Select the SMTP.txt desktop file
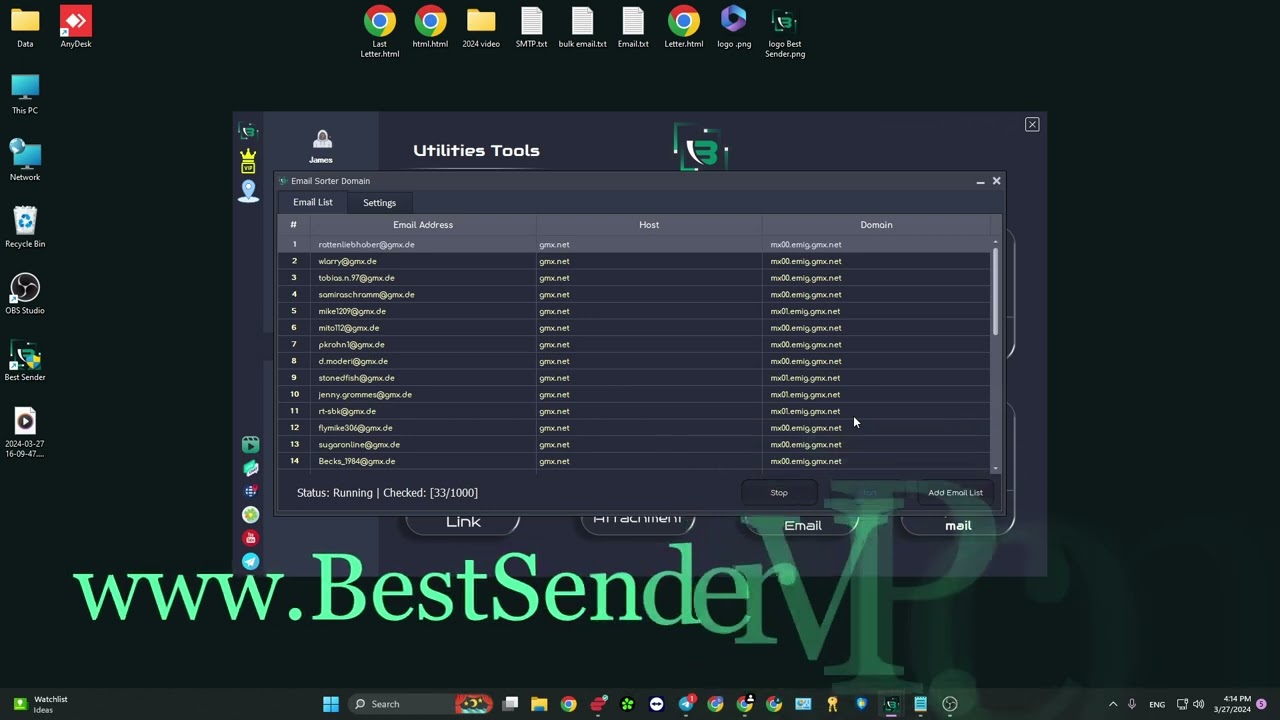1280x720 pixels. (531, 28)
